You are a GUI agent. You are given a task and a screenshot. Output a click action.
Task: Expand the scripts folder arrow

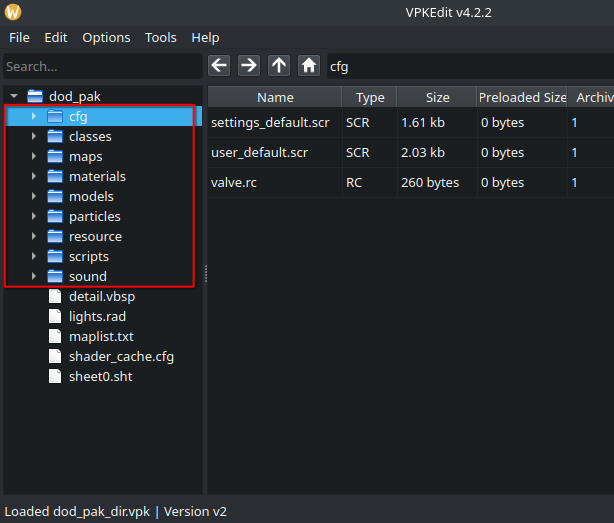point(33,257)
